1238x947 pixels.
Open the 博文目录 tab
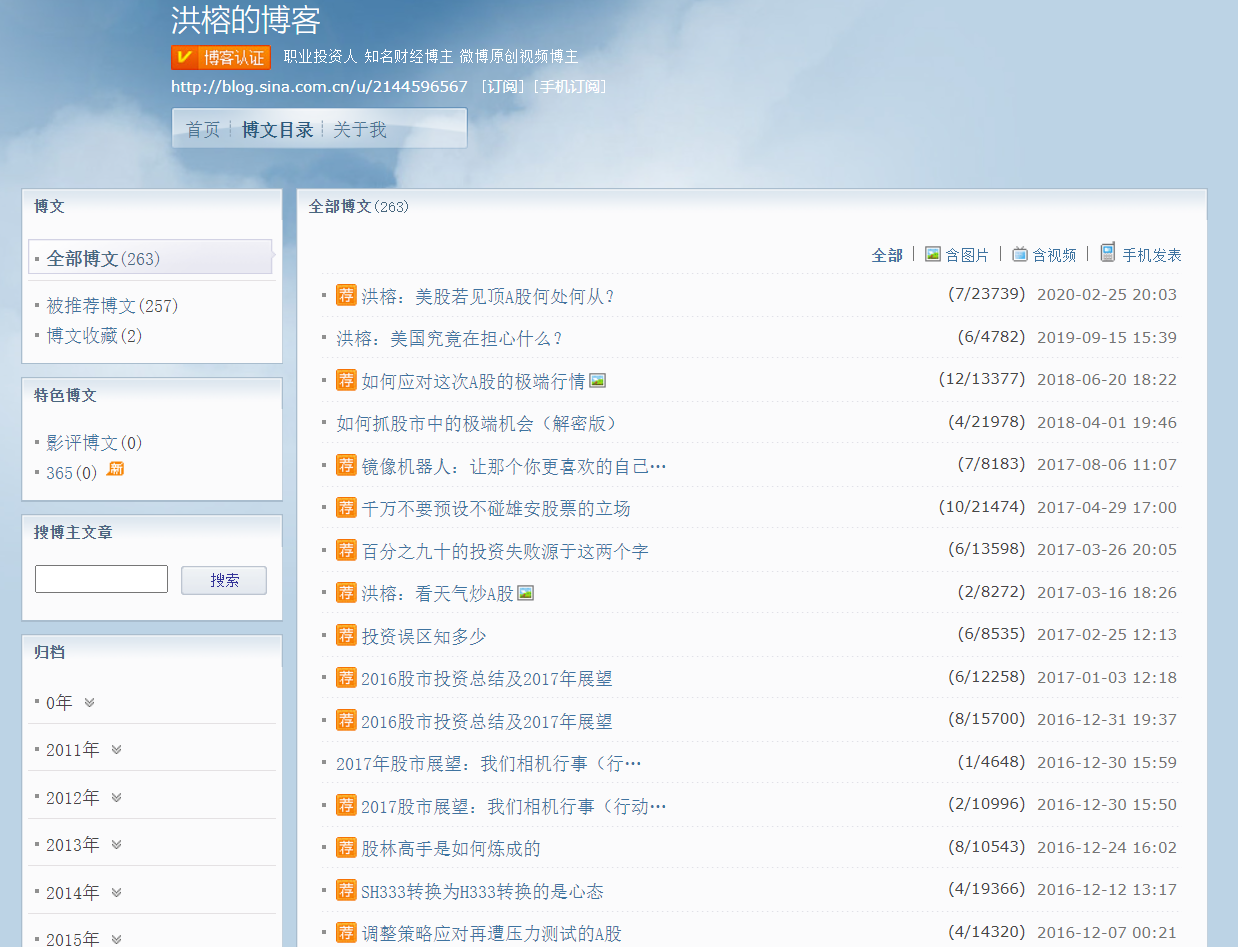click(x=278, y=130)
